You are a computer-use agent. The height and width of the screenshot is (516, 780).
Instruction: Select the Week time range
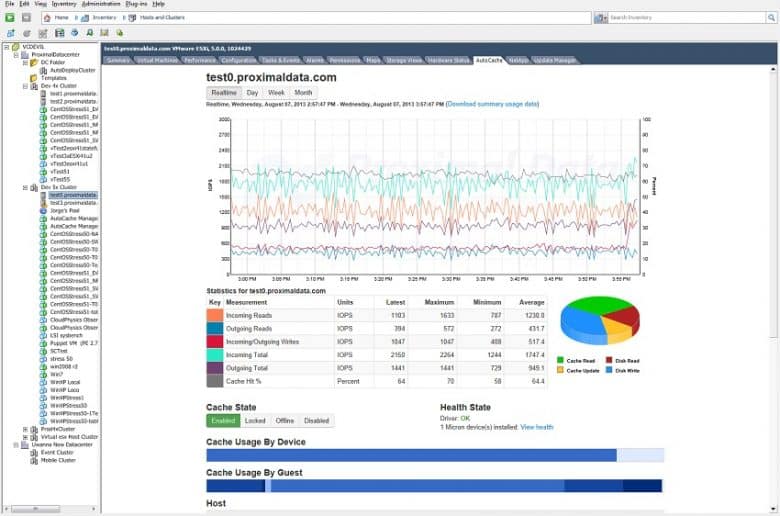[x=276, y=93]
